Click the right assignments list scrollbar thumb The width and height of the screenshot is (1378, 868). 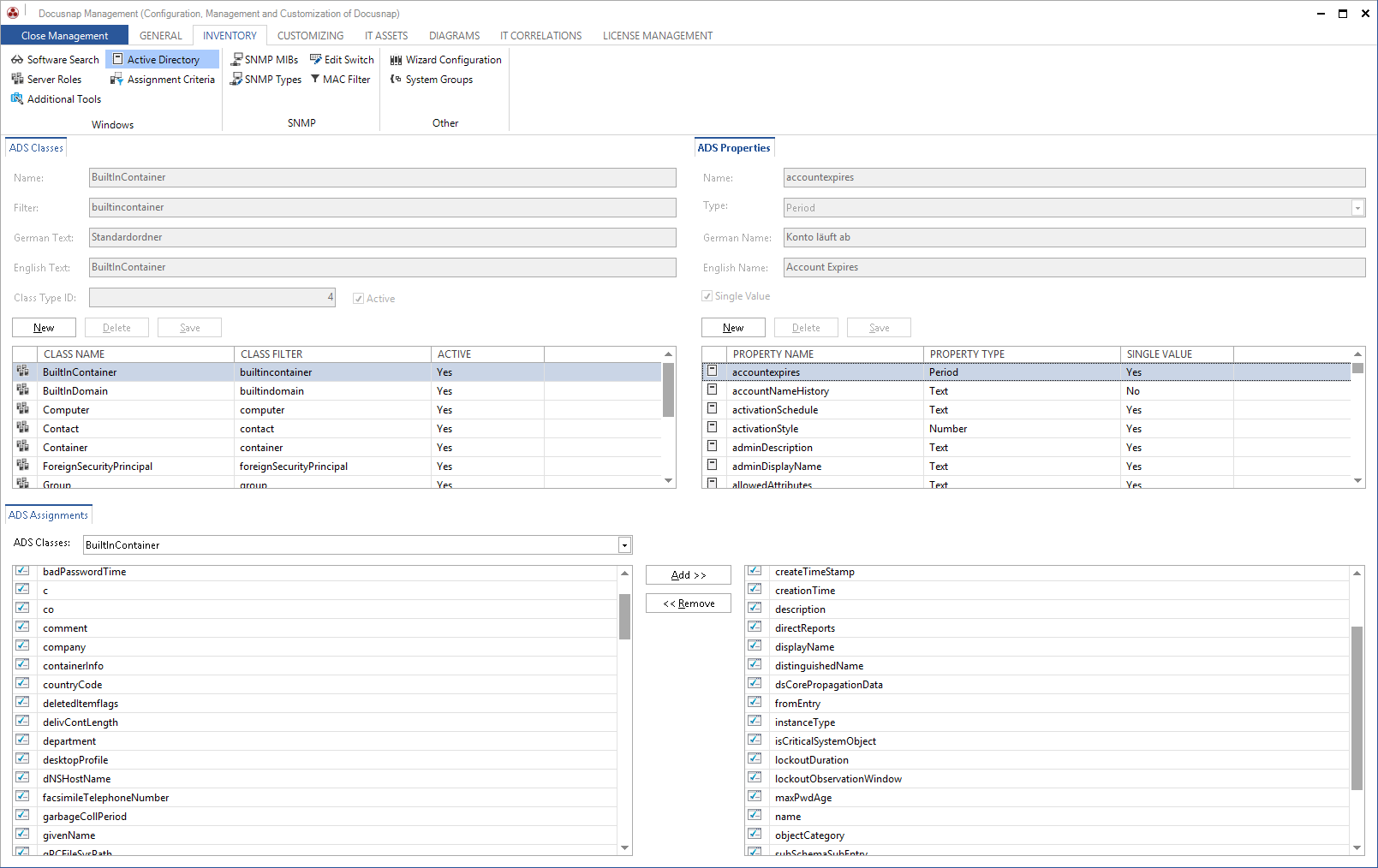pyautogui.click(x=1357, y=708)
